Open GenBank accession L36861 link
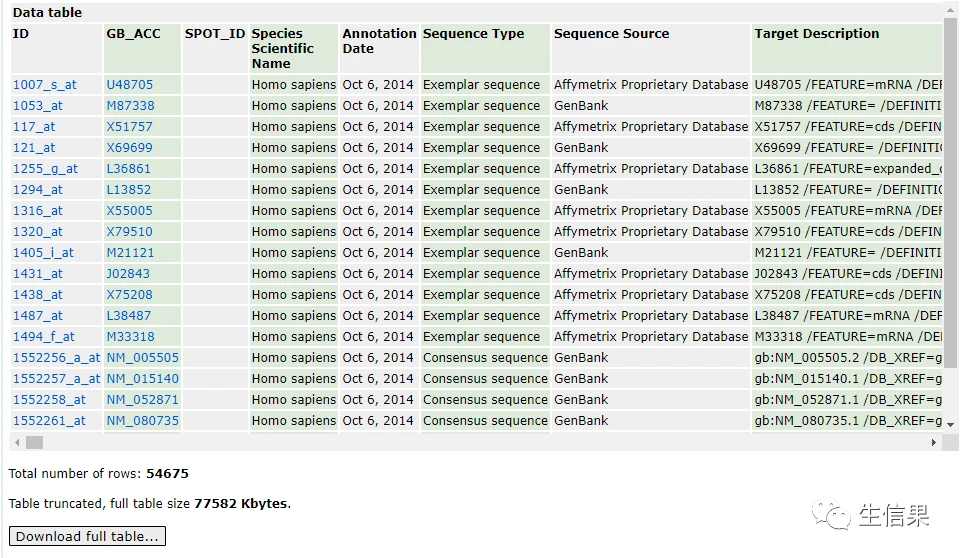Viewport: 961px width, 558px height. (128, 169)
